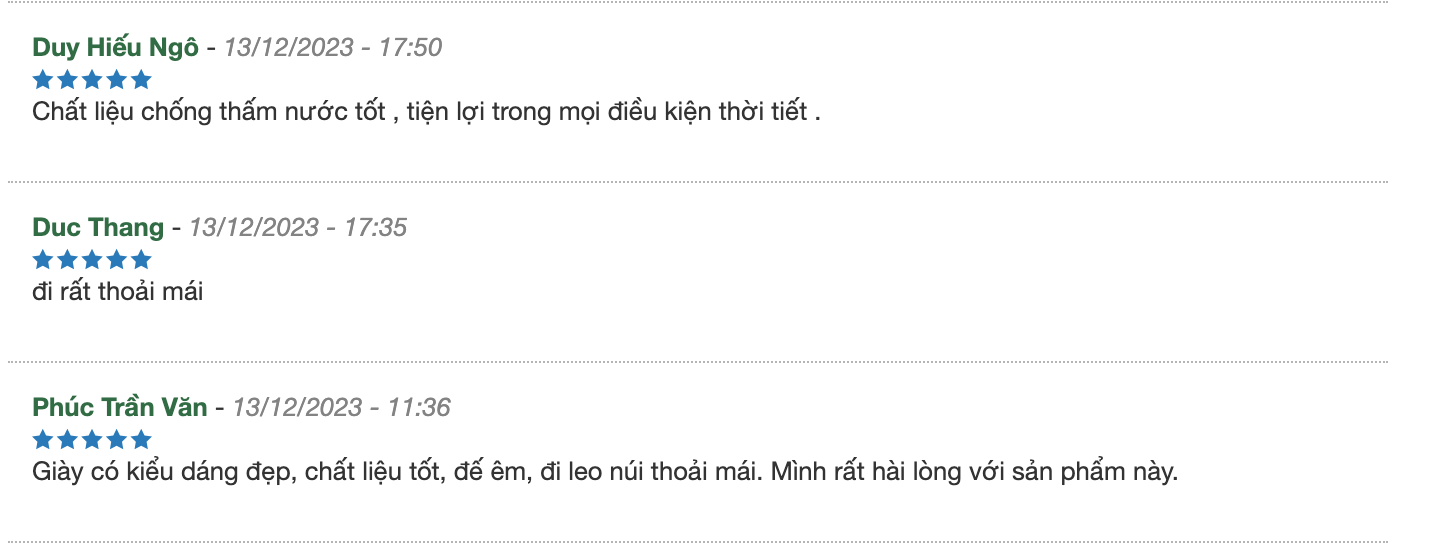This screenshot has height=544, width=1430.
Task: Click last star of Duy Hiếu Ngô's rating
Action: (x=141, y=80)
